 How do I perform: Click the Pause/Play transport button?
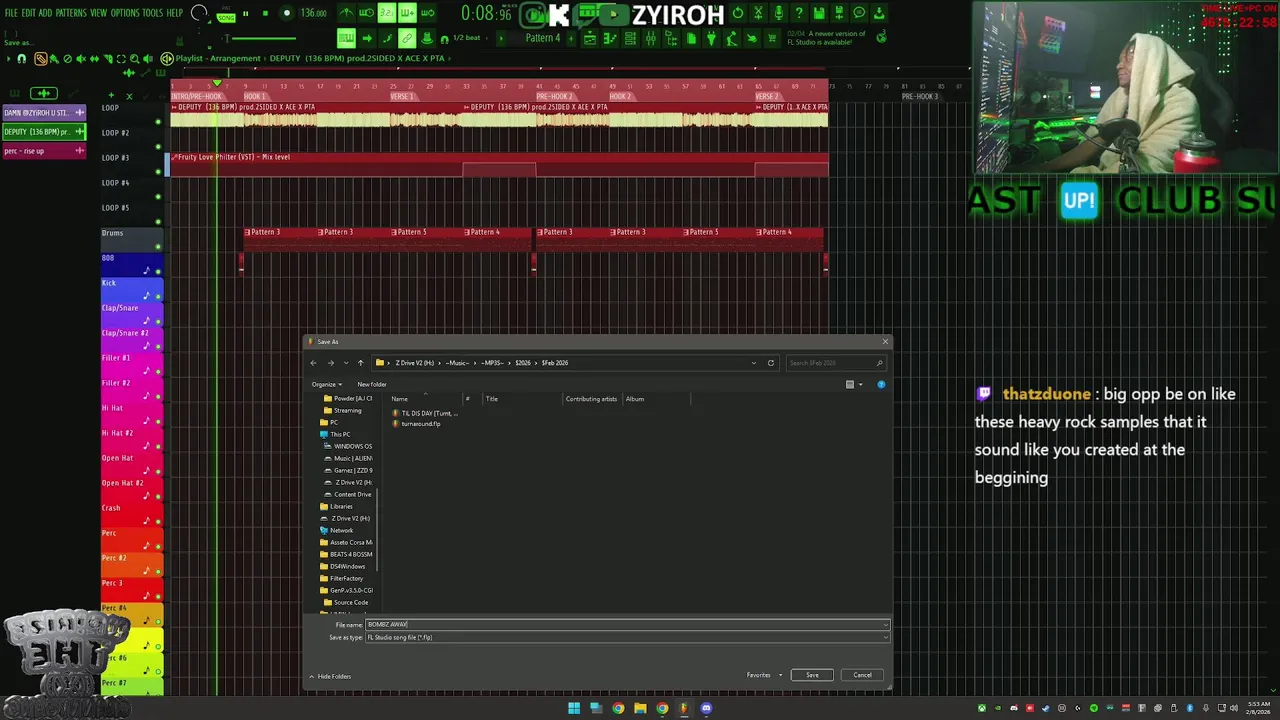click(245, 13)
